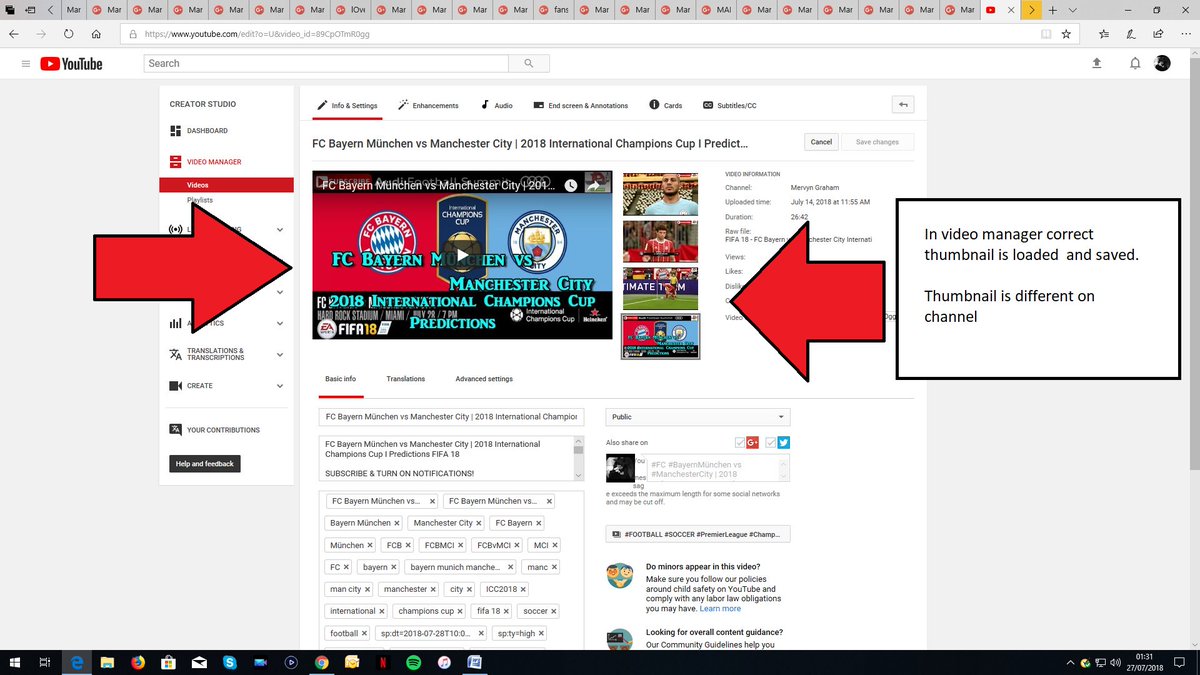The height and width of the screenshot is (675, 1200).
Task: Open the Public privacy dropdown
Action: point(698,417)
